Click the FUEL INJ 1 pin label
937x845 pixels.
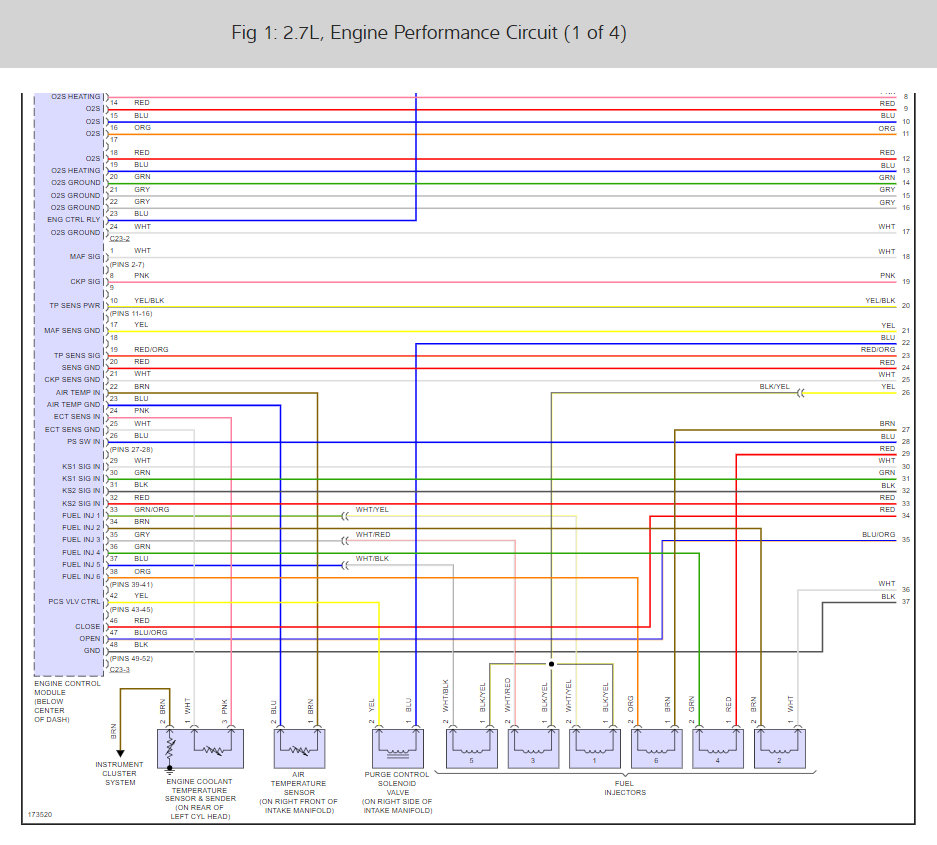click(81, 515)
